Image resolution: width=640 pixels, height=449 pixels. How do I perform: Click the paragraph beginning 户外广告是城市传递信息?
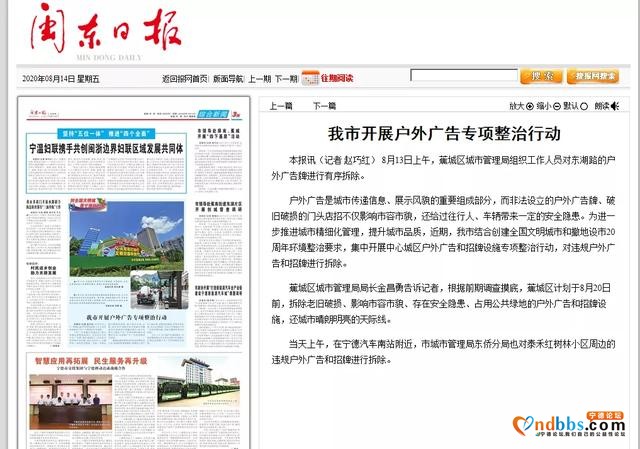[443, 232]
